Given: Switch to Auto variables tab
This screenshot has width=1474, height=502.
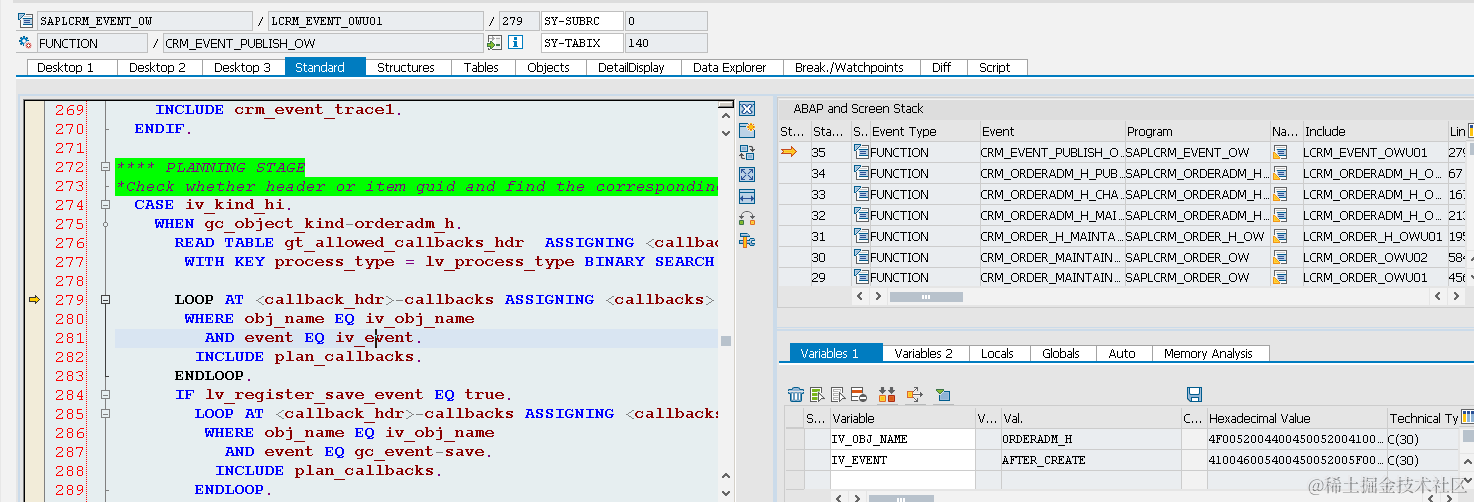Looking at the screenshot, I should [x=1122, y=353].
